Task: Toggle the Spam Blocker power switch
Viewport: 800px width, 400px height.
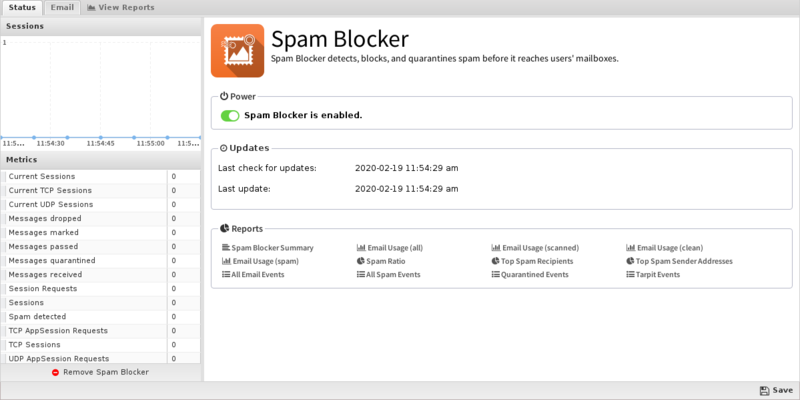Action: pos(230,115)
